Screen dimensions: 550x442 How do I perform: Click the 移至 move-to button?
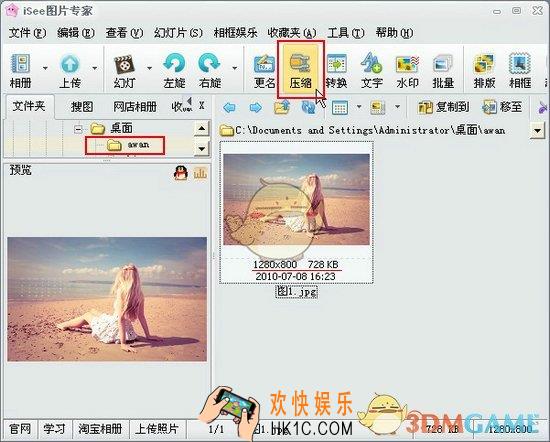[x=502, y=107]
